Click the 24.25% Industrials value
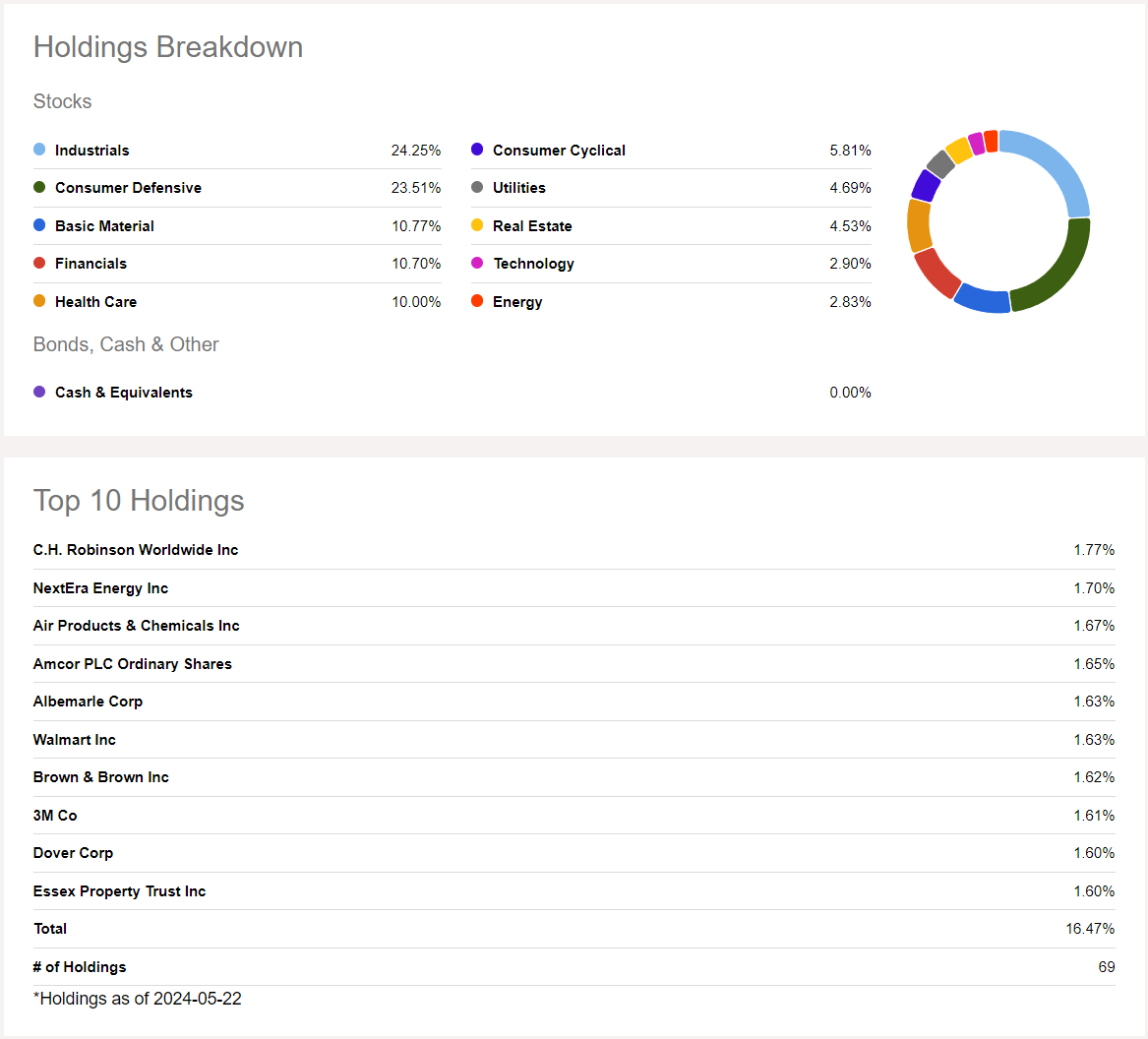 pos(416,151)
